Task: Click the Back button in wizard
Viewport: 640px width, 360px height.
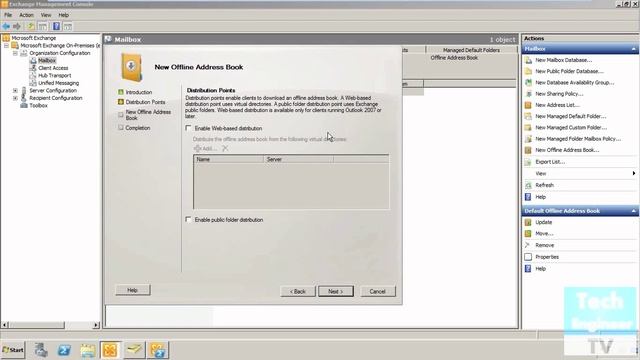Action: pyautogui.click(x=298, y=291)
